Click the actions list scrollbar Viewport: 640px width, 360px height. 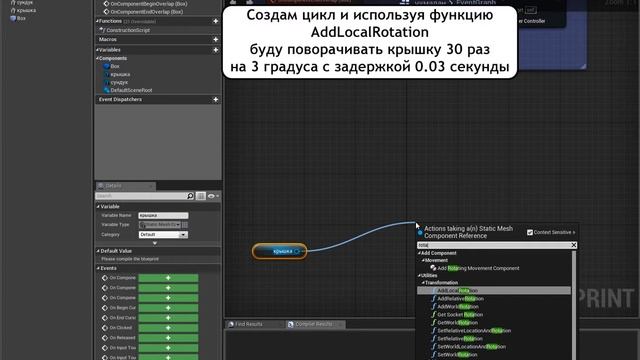coord(574,305)
